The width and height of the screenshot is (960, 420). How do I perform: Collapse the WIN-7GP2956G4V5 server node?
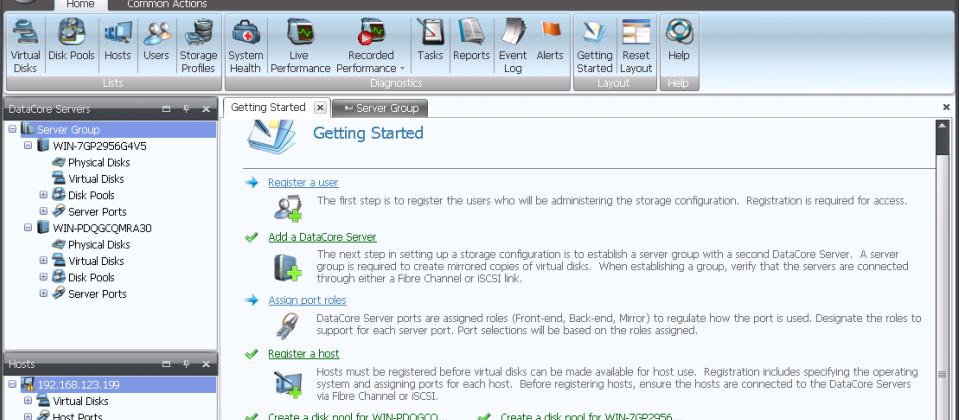click(28, 146)
